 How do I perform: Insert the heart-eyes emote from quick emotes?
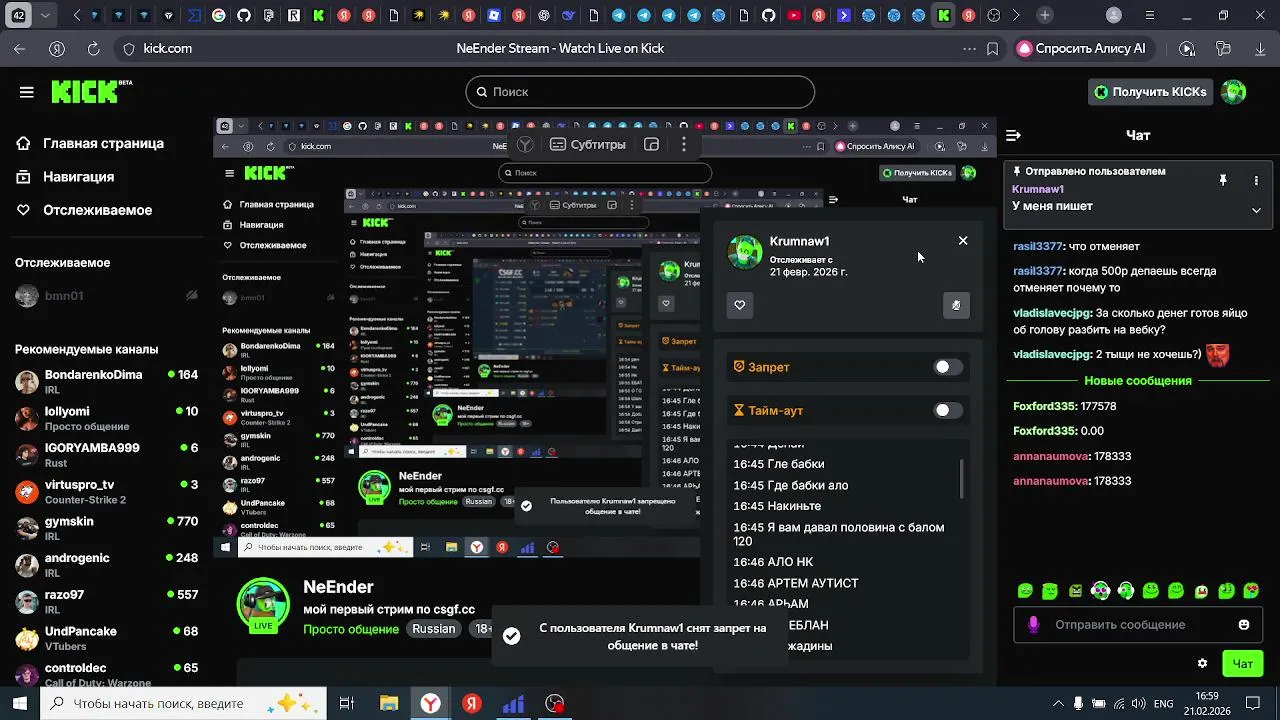(x=1251, y=591)
